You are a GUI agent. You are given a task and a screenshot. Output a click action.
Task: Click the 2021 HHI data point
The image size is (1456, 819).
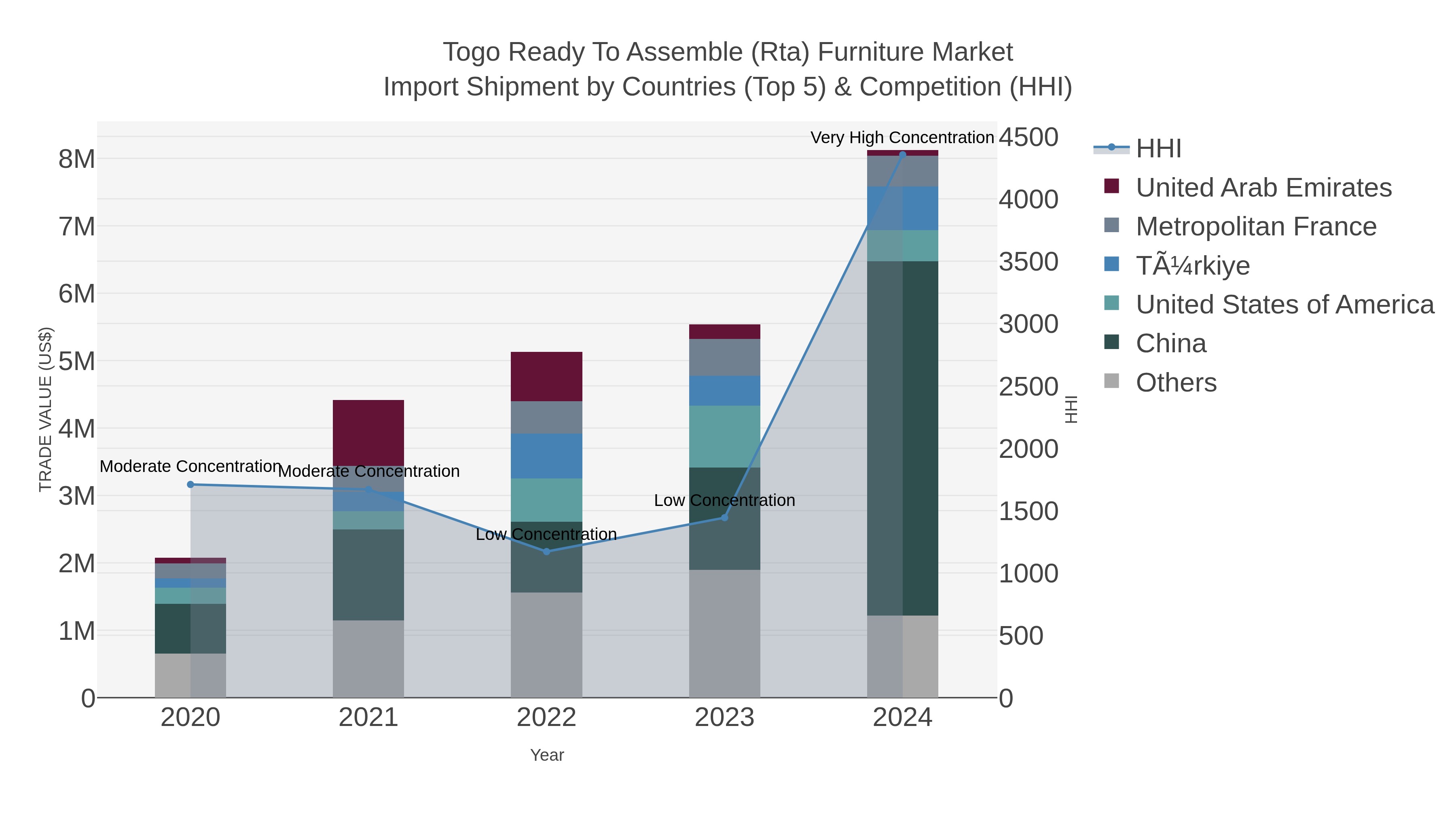point(368,489)
